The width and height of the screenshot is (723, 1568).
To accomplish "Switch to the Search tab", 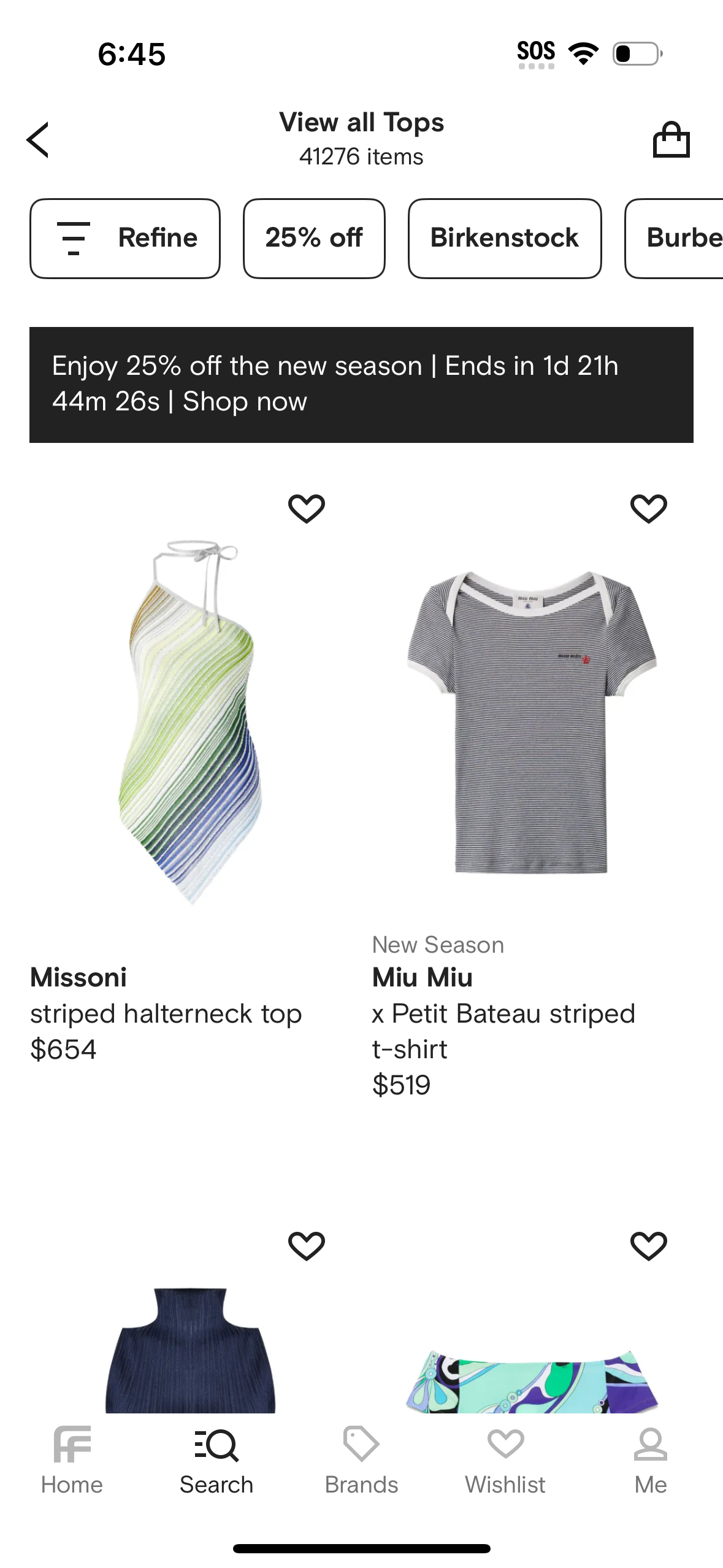I will [216, 1460].
